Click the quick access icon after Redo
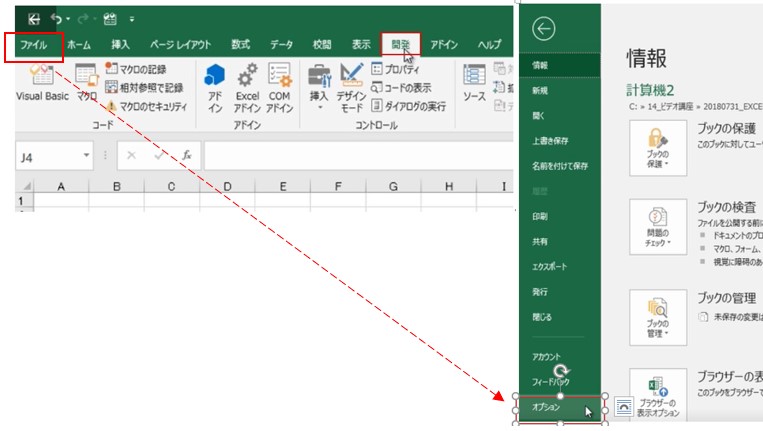The width and height of the screenshot is (763, 431). (110, 19)
